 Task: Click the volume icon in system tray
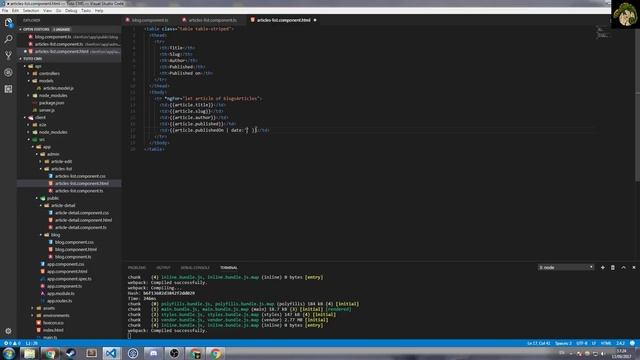603,353
